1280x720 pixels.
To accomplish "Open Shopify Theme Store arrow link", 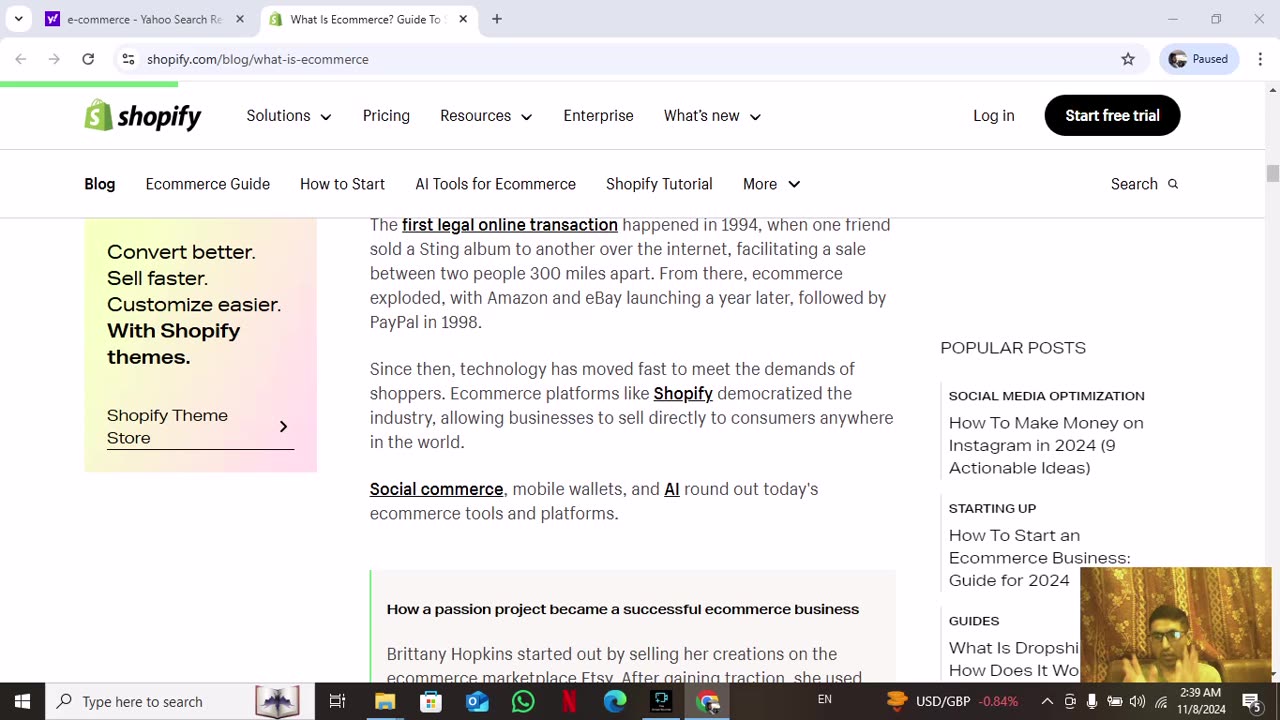I will click(200, 427).
